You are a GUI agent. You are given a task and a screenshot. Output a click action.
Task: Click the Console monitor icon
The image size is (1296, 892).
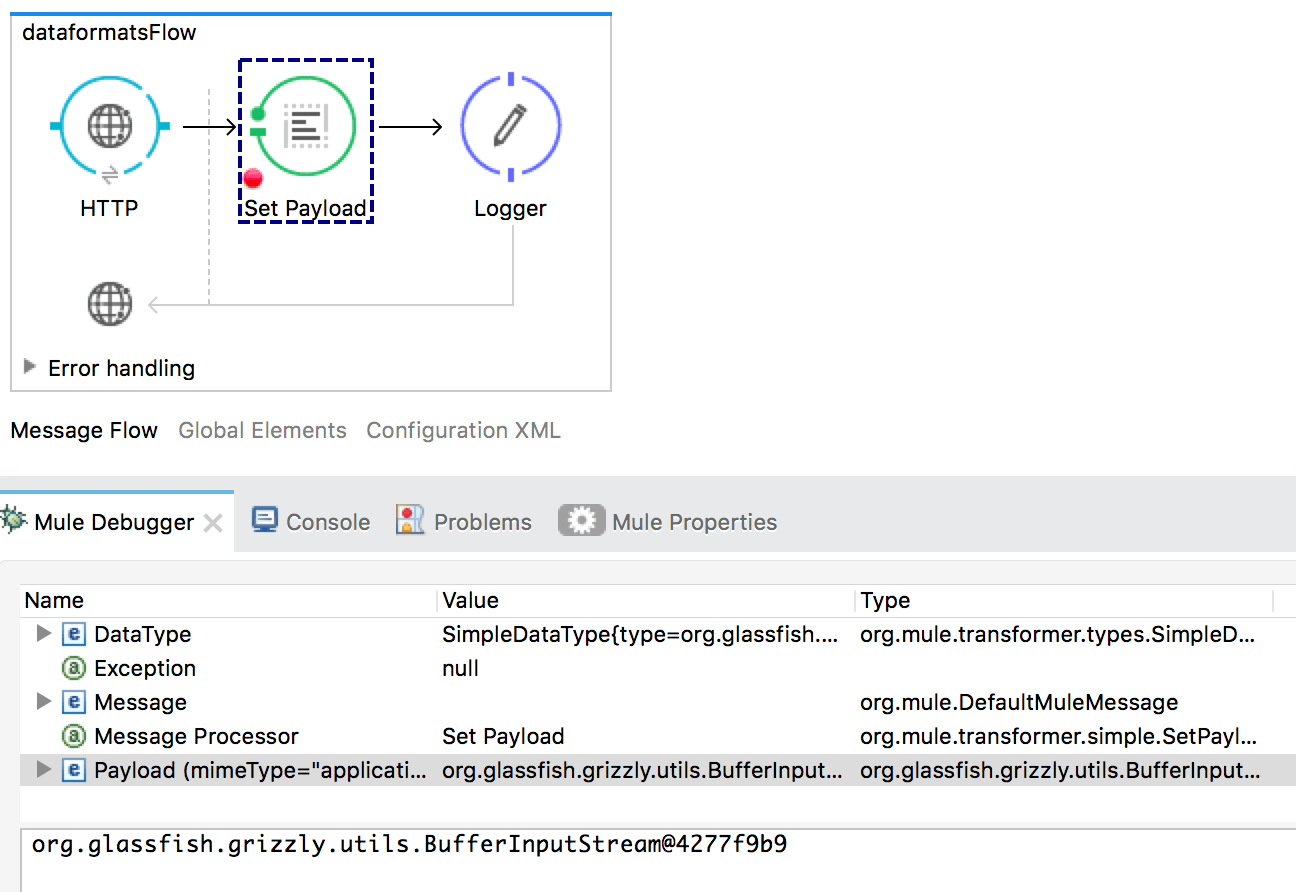tap(264, 521)
